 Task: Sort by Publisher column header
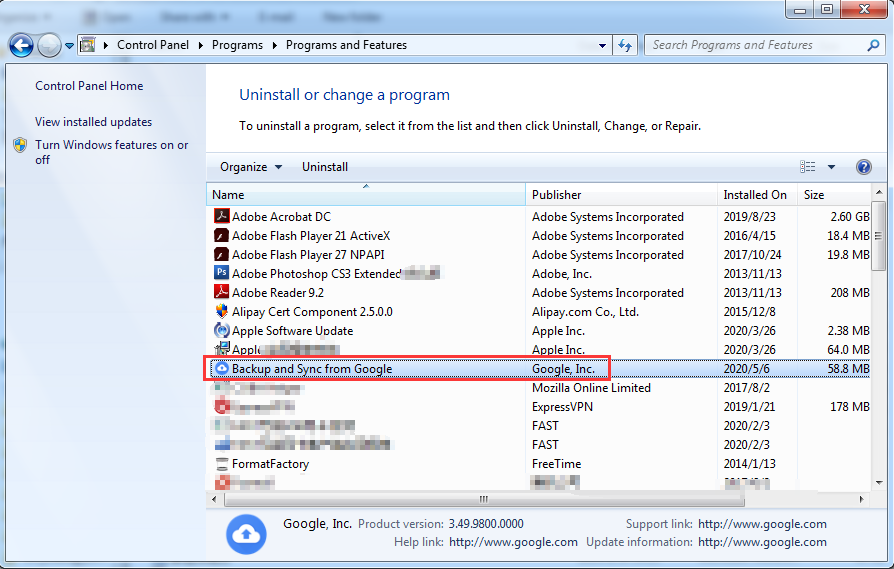click(621, 194)
